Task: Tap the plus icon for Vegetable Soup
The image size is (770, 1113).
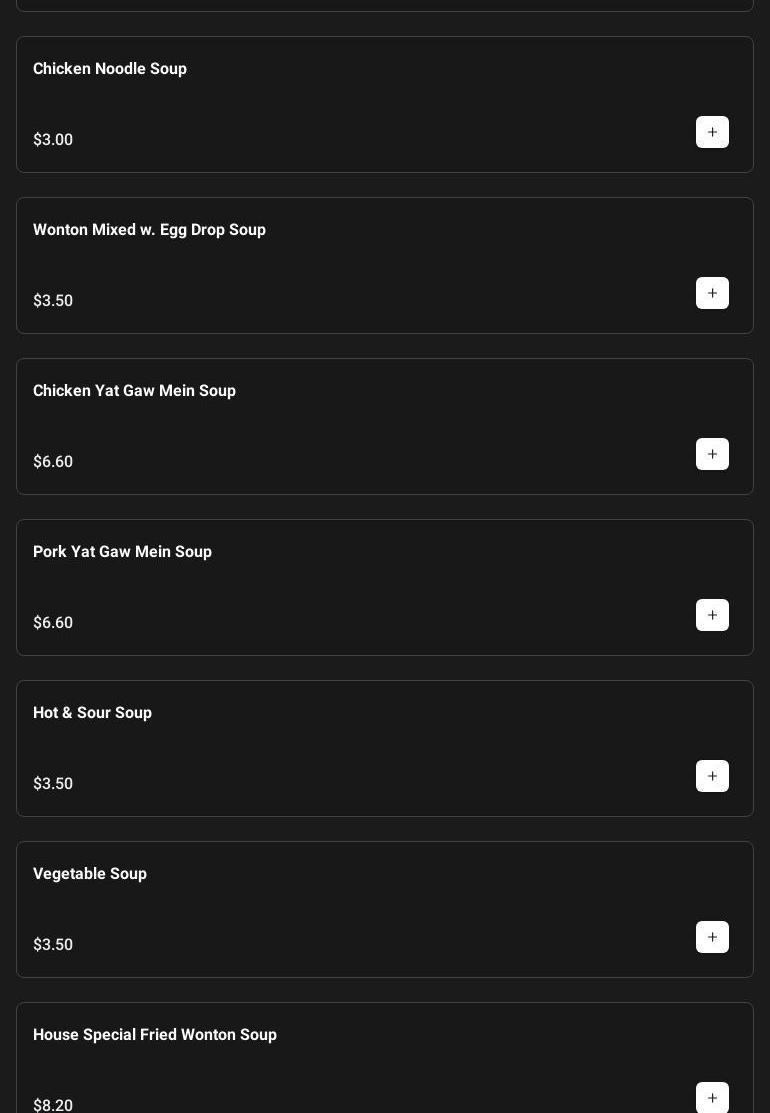Action: tap(712, 937)
